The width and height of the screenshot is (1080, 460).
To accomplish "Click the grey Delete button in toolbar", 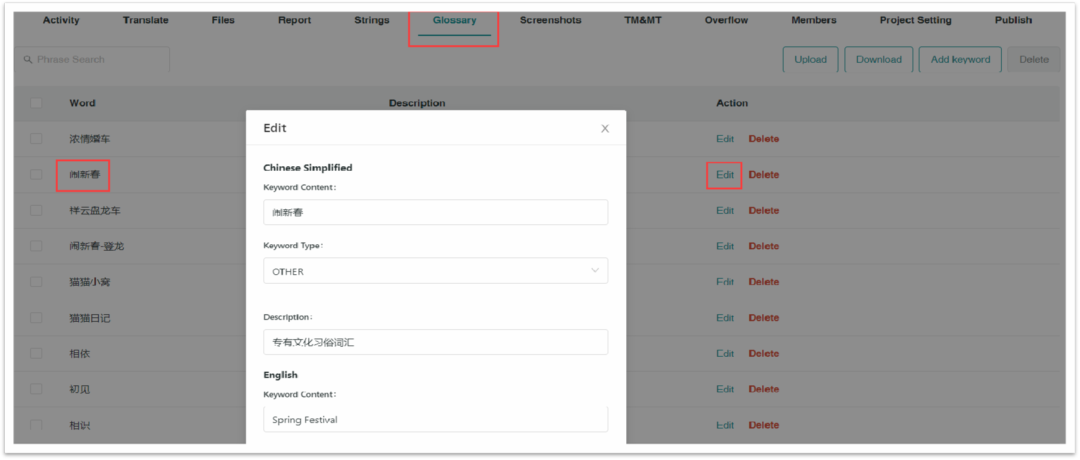I will (1034, 60).
